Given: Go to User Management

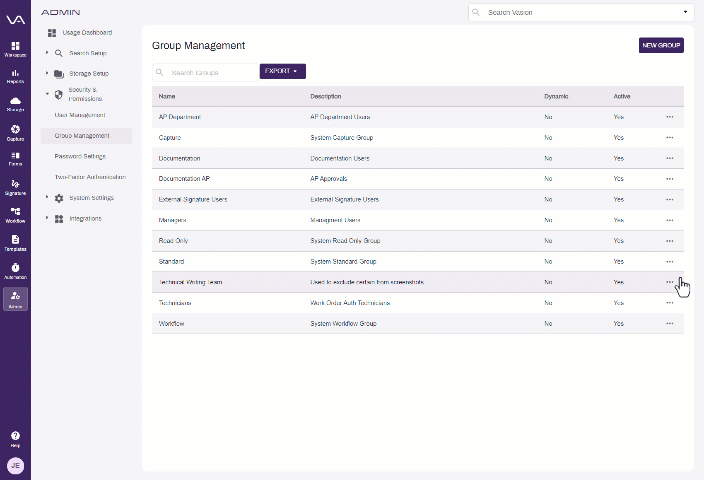Looking at the screenshot, I should tap(80, 115).
